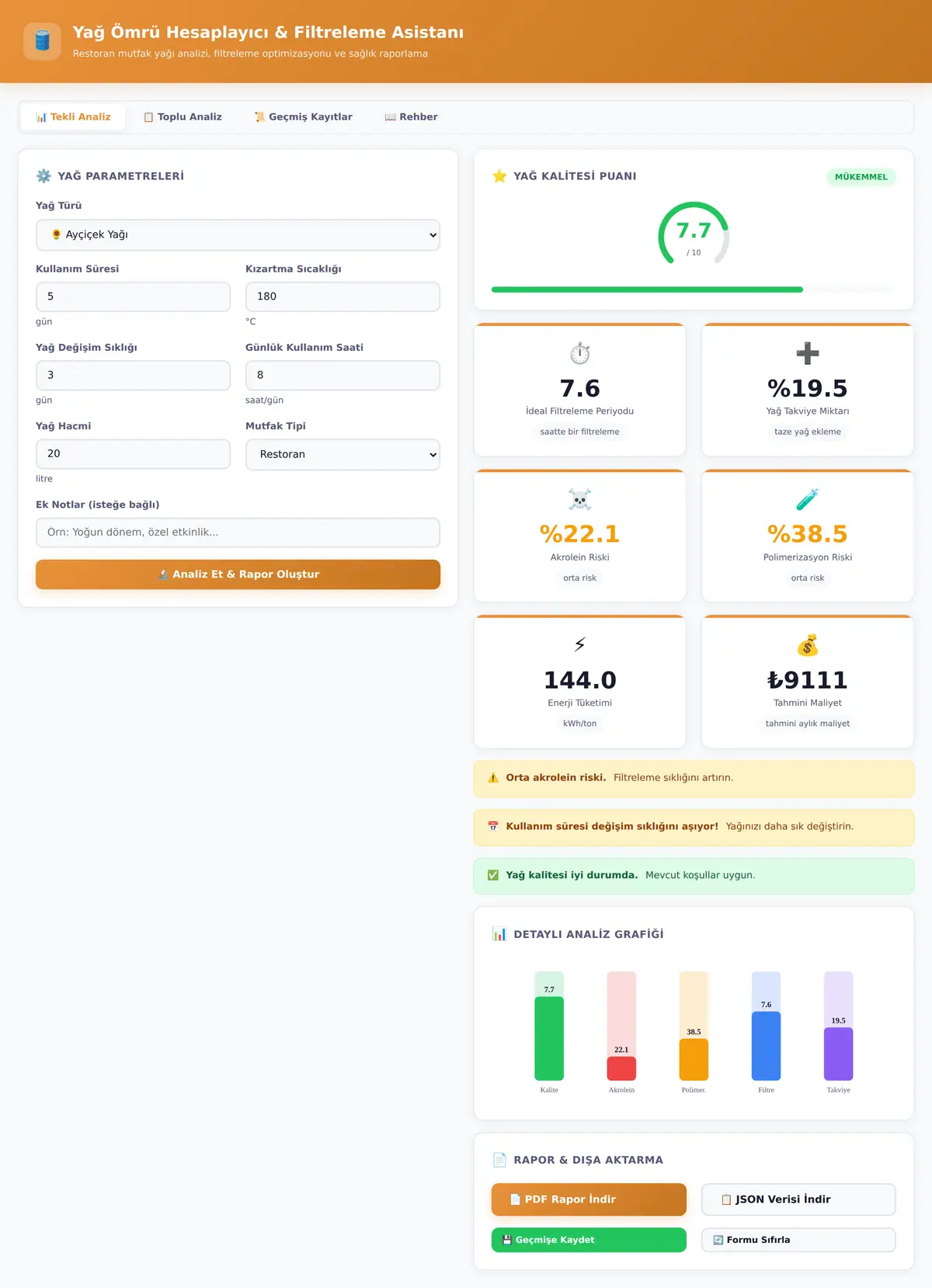Open the Yağ Türü dropdown

coord(238,235)
